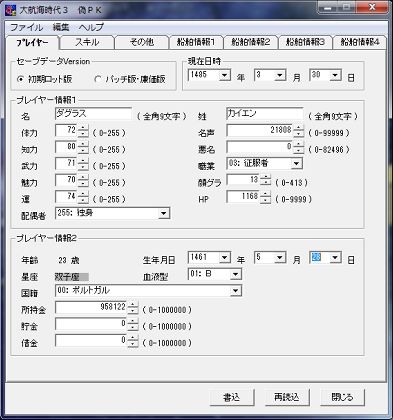Image resolution: width=393 pixels, height=420 pixels.
Task: Decrease 武力 value with spinner
Action: pyautogui.click(x=83, y=167)
